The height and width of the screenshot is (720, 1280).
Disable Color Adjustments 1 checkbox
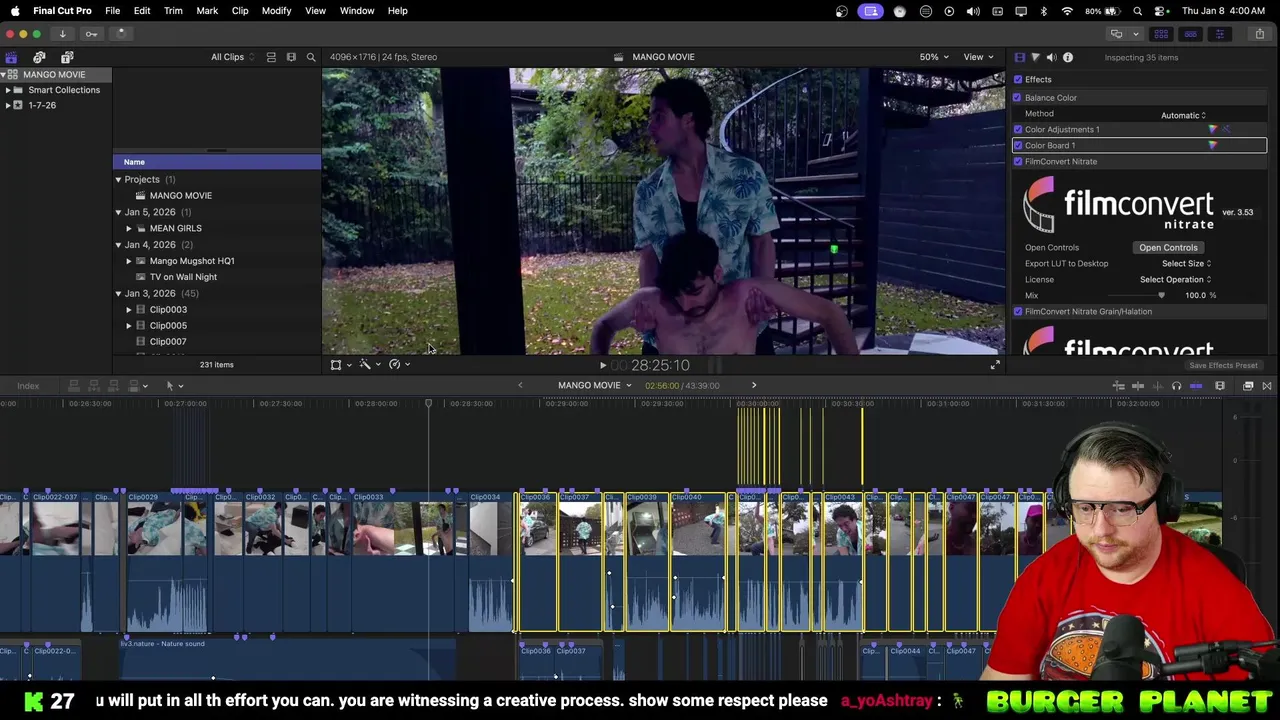click(1018, 129)
